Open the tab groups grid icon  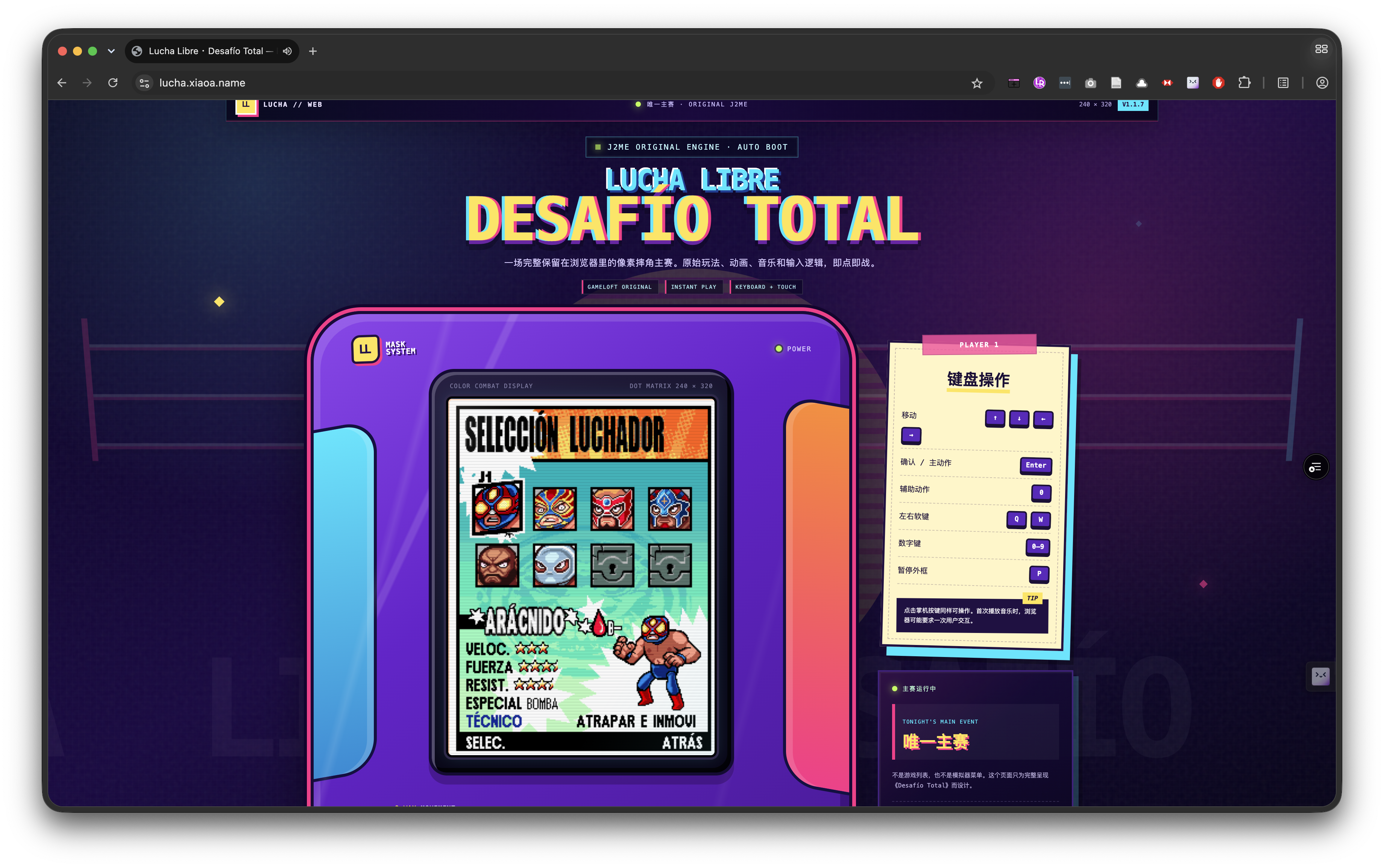(1322, 49)
